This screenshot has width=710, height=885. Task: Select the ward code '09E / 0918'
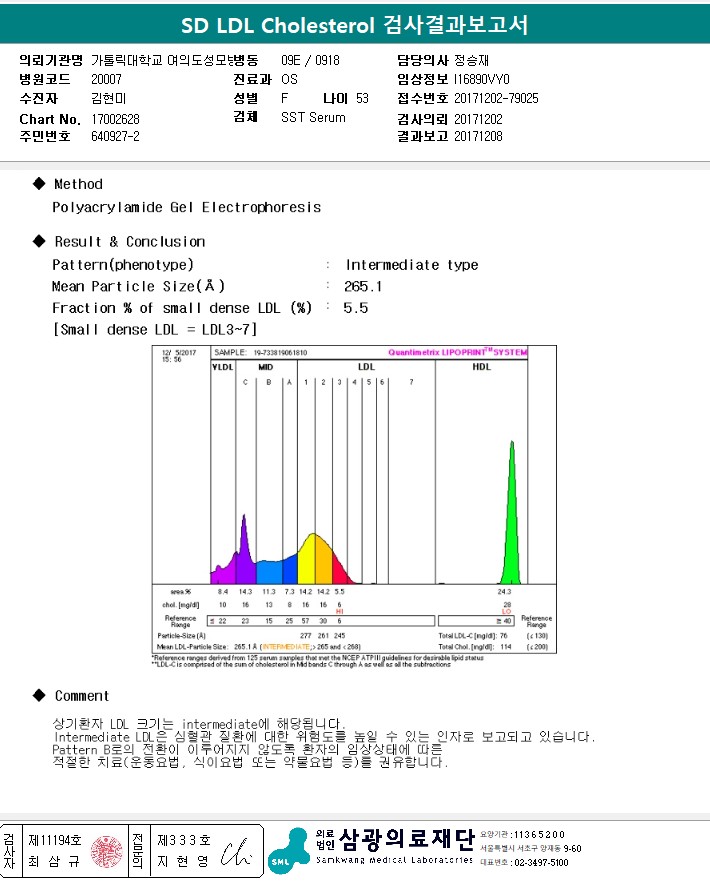(310, 60)
